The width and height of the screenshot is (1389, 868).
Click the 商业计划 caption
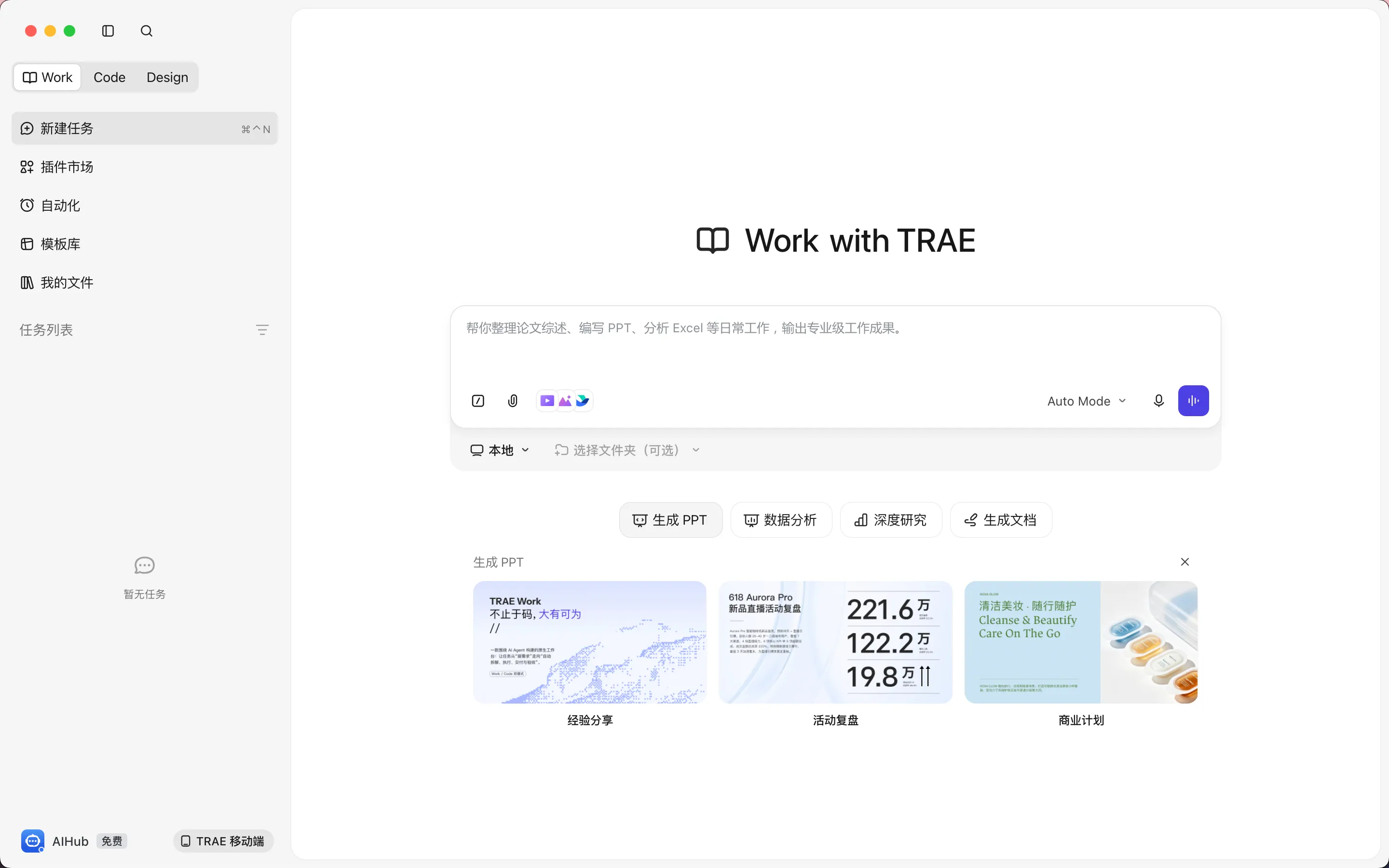1081,720
